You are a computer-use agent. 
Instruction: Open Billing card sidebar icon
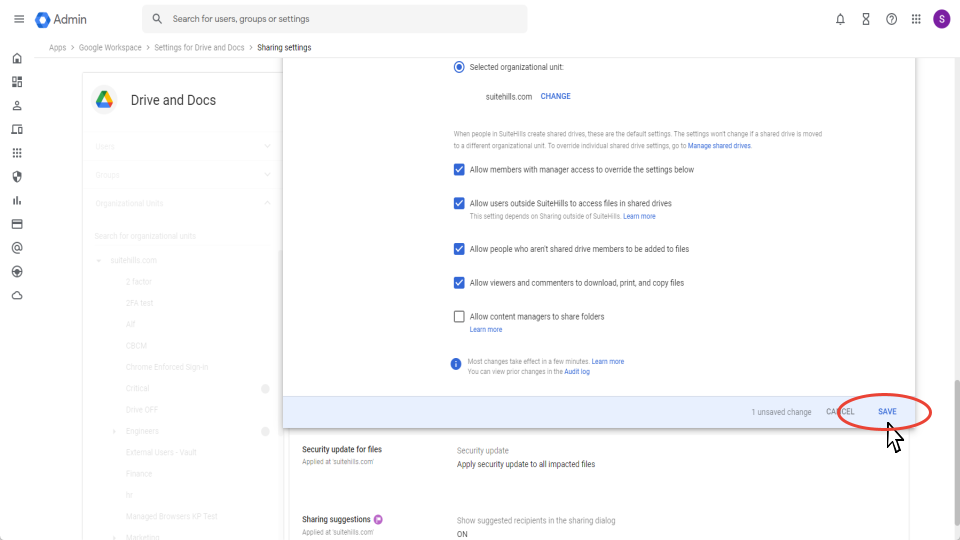pyautogui.click(x=17, y=224)
